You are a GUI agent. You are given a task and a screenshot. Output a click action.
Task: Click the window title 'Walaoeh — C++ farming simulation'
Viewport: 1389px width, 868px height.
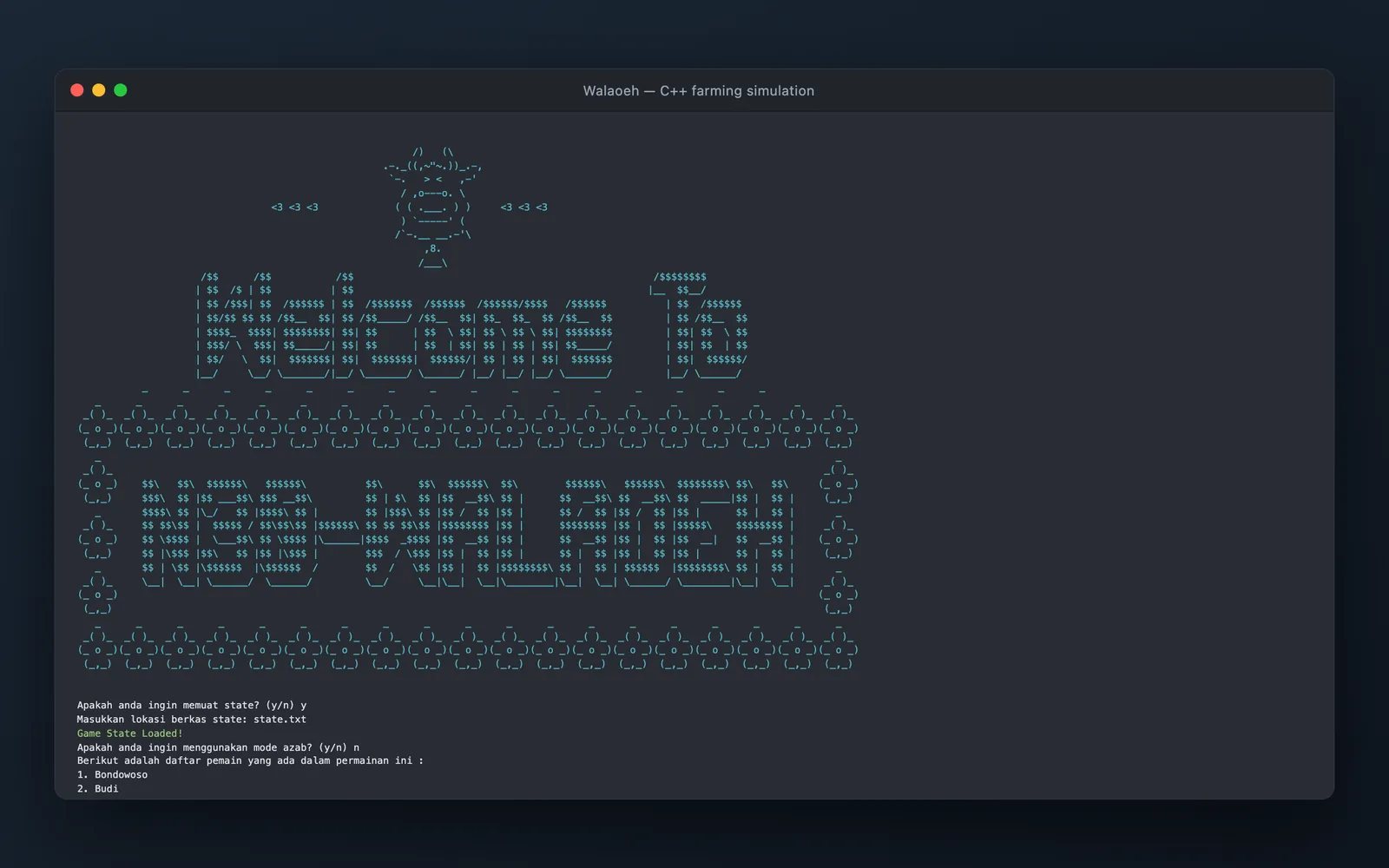click(698, 91)
